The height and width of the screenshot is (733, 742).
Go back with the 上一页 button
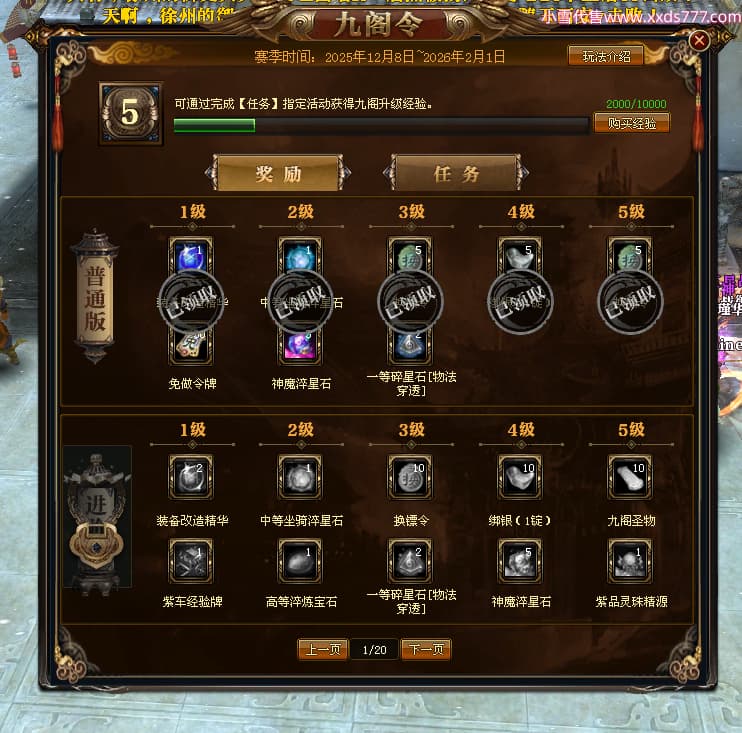pos(323,649)
